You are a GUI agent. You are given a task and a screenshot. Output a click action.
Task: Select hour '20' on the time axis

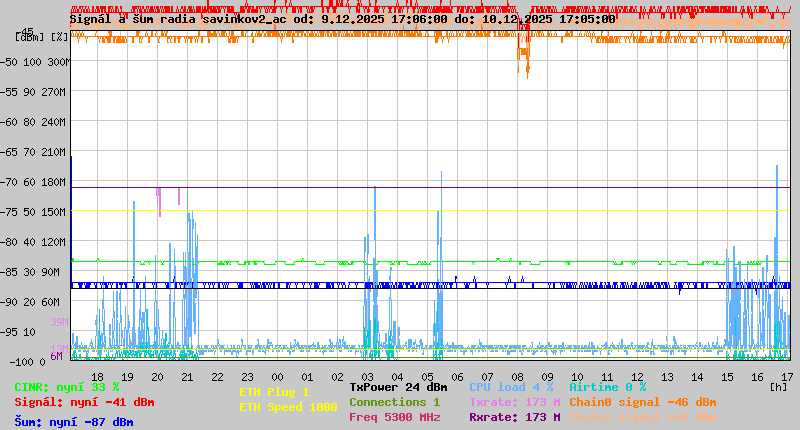[x=157, y=377]
